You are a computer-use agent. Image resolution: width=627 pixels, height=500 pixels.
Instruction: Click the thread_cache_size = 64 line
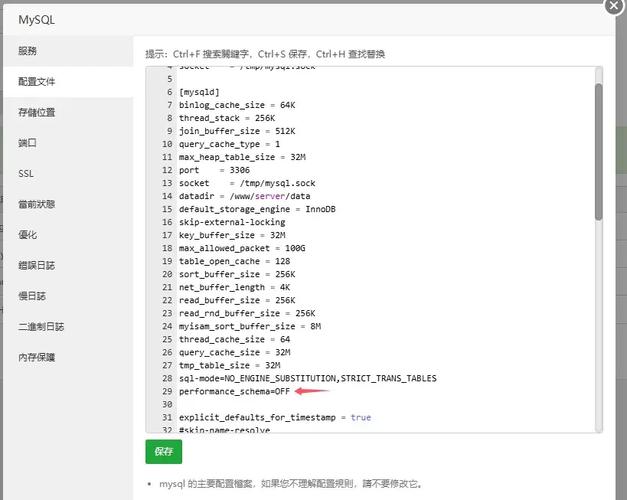pos(234,339)
